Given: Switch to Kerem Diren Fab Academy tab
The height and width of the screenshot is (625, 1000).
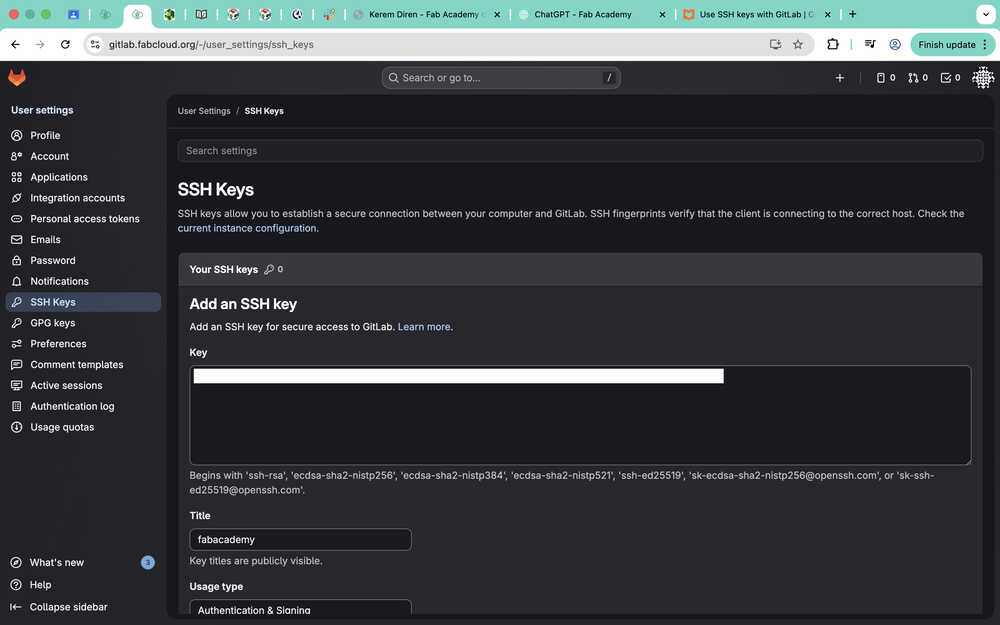Looking at the screenshot, I should pos(425,15).
